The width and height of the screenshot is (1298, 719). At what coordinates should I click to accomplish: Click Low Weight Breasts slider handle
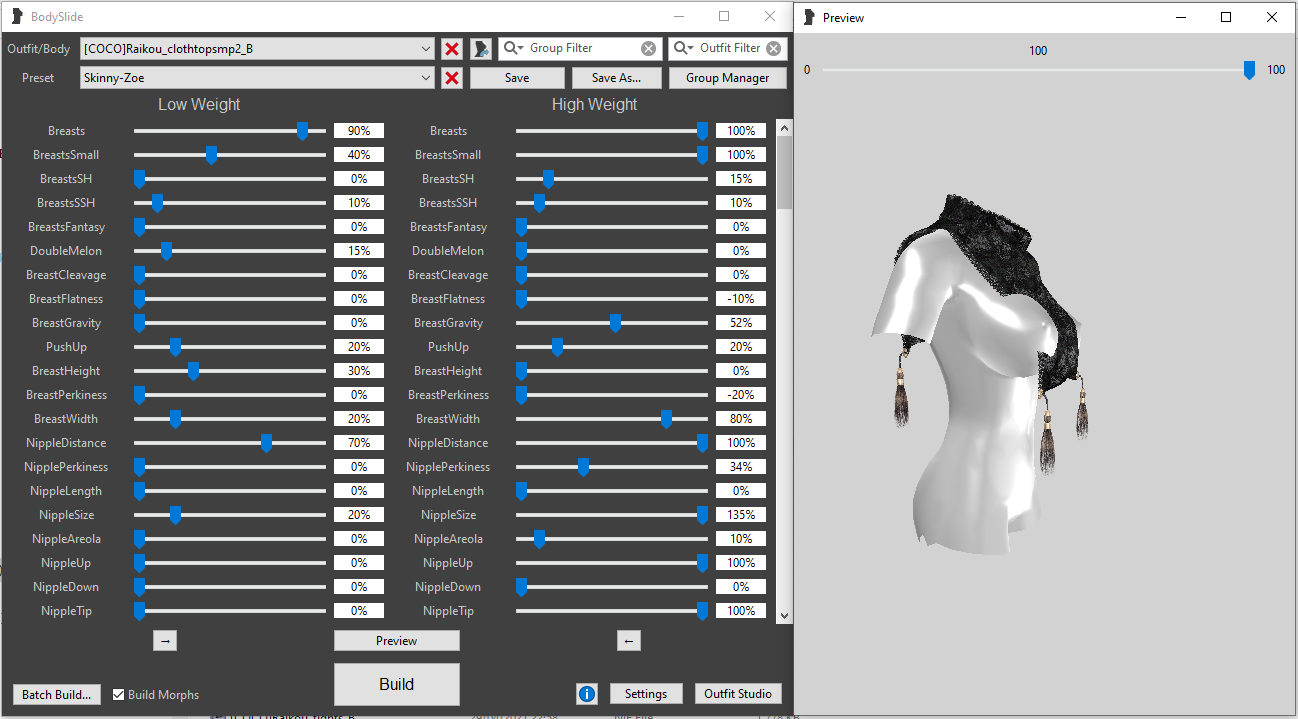(x=303, y=131)
